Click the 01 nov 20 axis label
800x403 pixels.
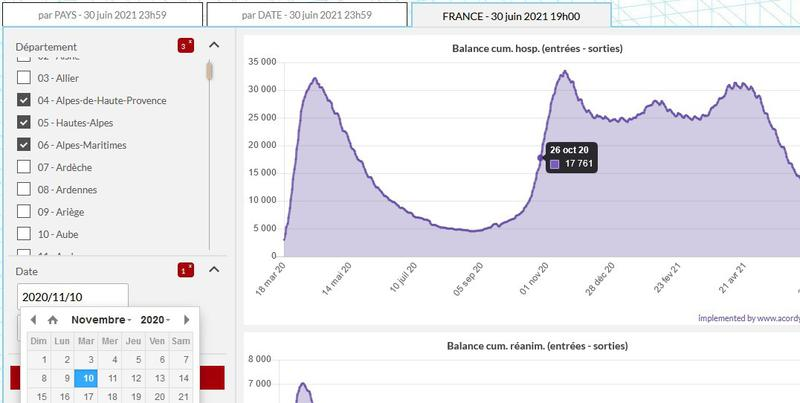click(x=534, y=280)
